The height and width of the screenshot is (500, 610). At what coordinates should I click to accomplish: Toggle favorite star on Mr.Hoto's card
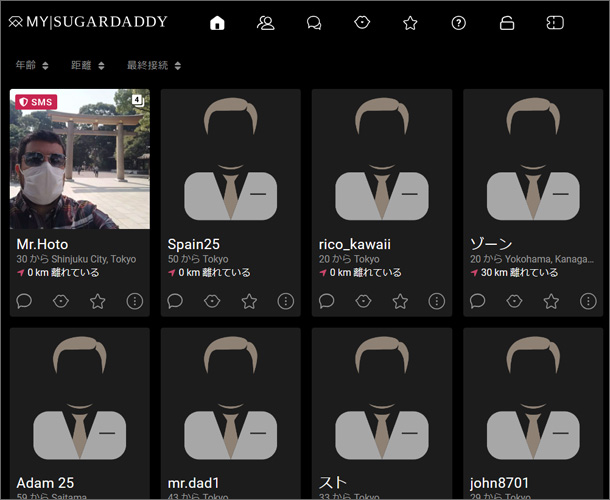click(x=98, y=301)
